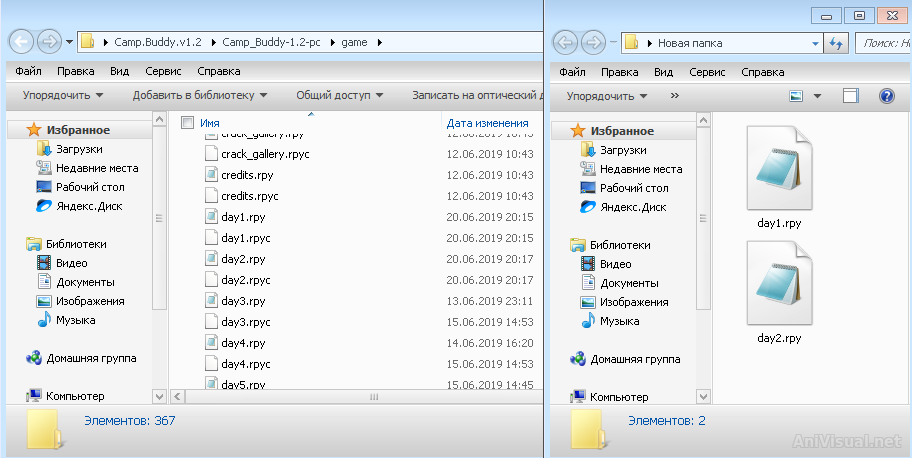
Task: Toggle the preview pane button
Action: 850,96
